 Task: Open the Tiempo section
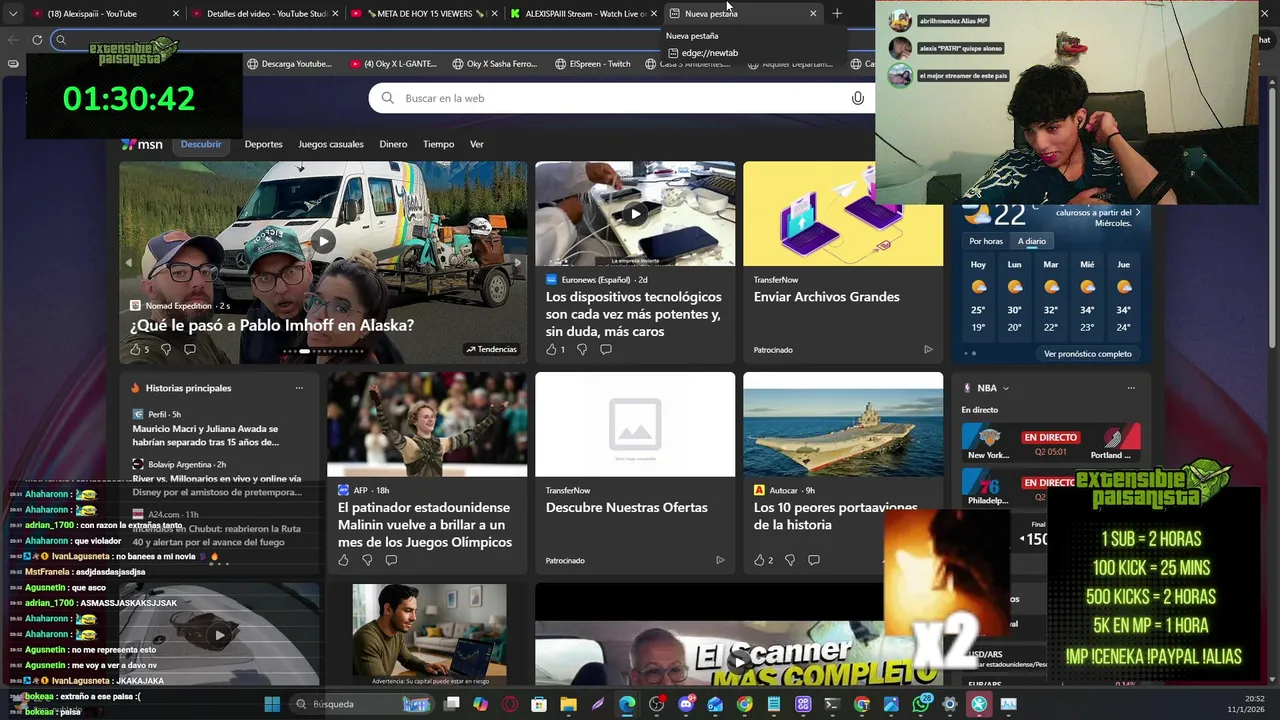pos(438,144)
